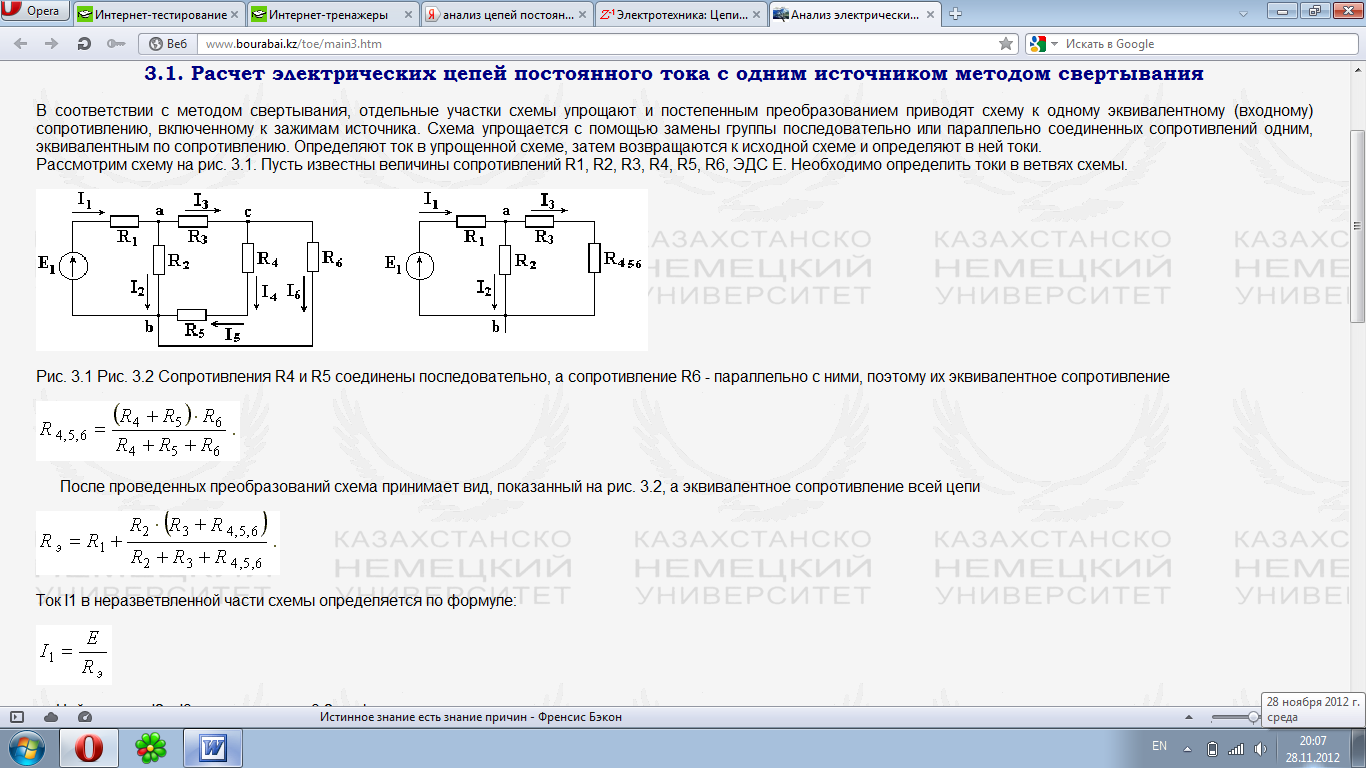Open ICQ from the taskbar
Viewport: 1366px width, 768px height.
152,748
